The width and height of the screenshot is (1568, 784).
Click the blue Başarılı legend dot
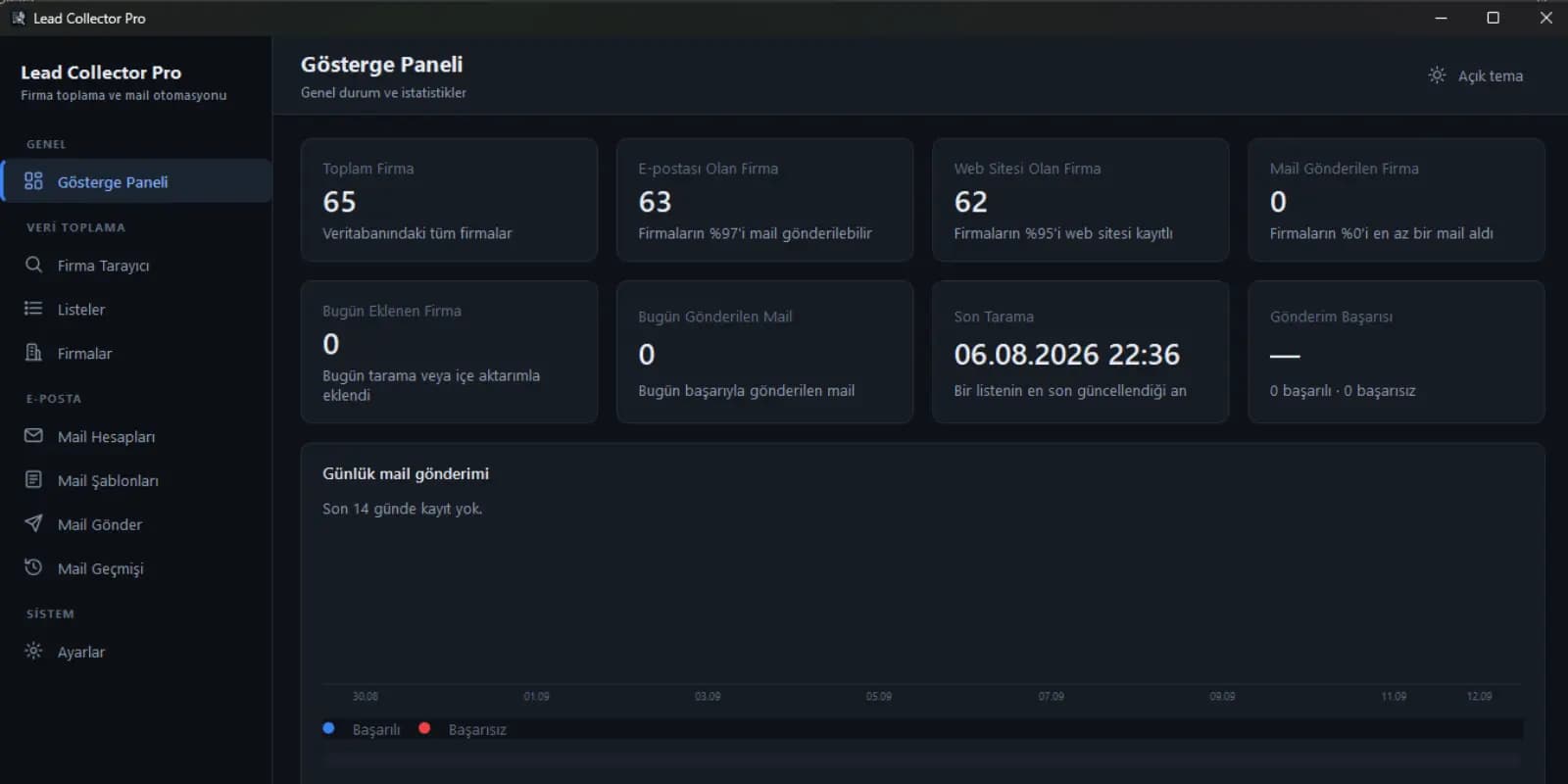(328, 728)
